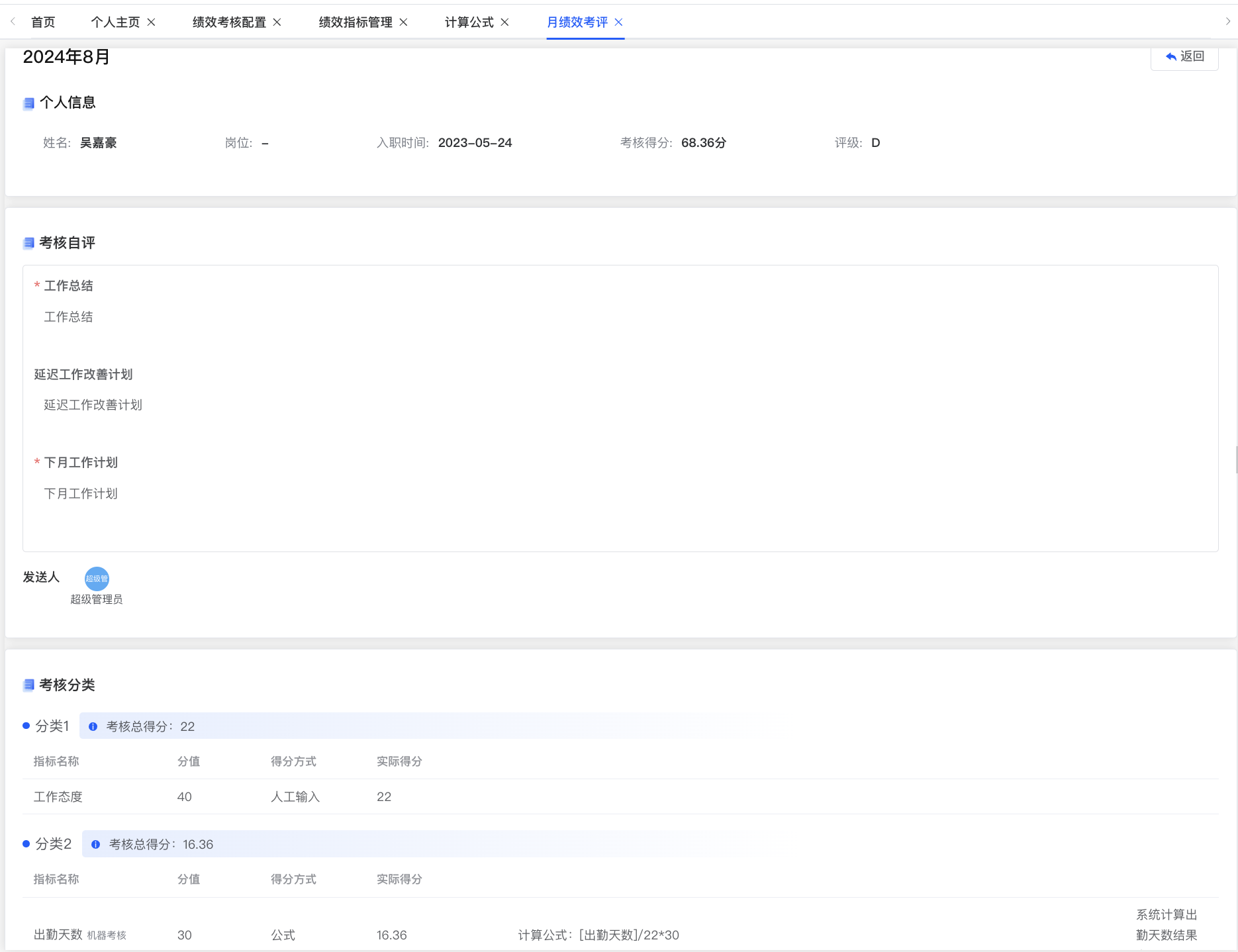Screen dimensions: 1238x952
Task: Close the 绩效指标管理 tab
Action: coord(404,23)
